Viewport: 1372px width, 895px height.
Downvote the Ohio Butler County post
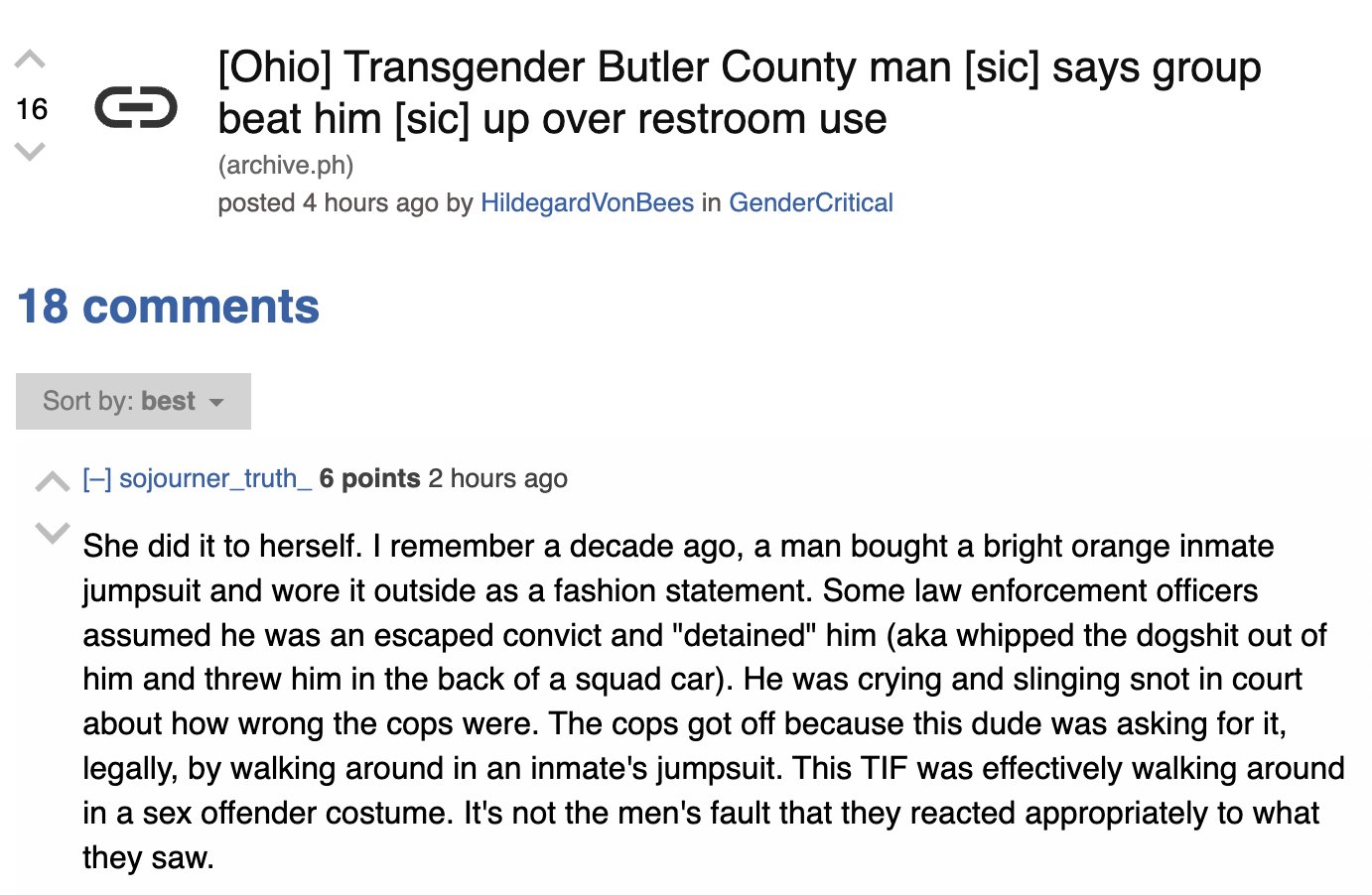(30, 152)
